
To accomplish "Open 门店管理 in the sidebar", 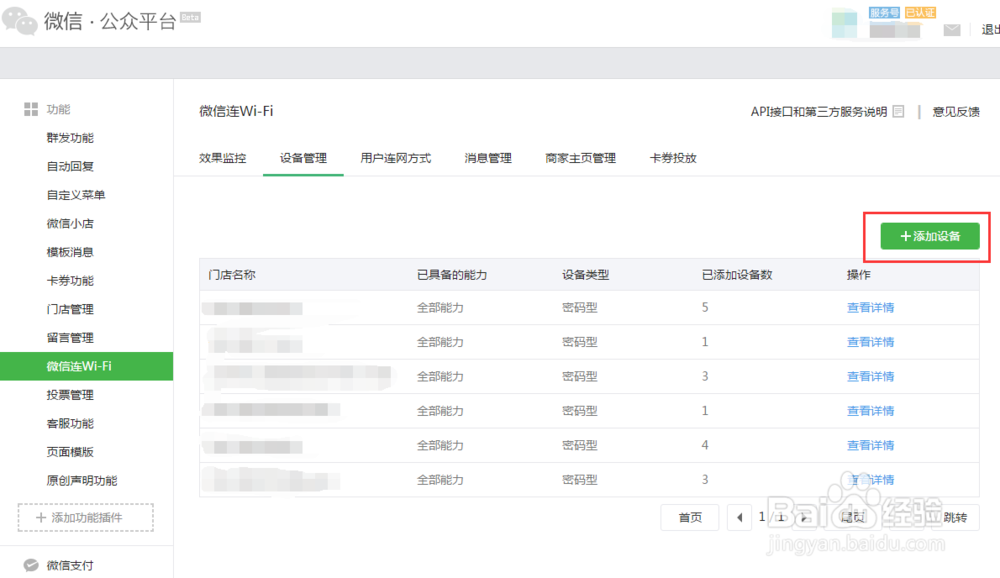I will click(x=70, y=310).
